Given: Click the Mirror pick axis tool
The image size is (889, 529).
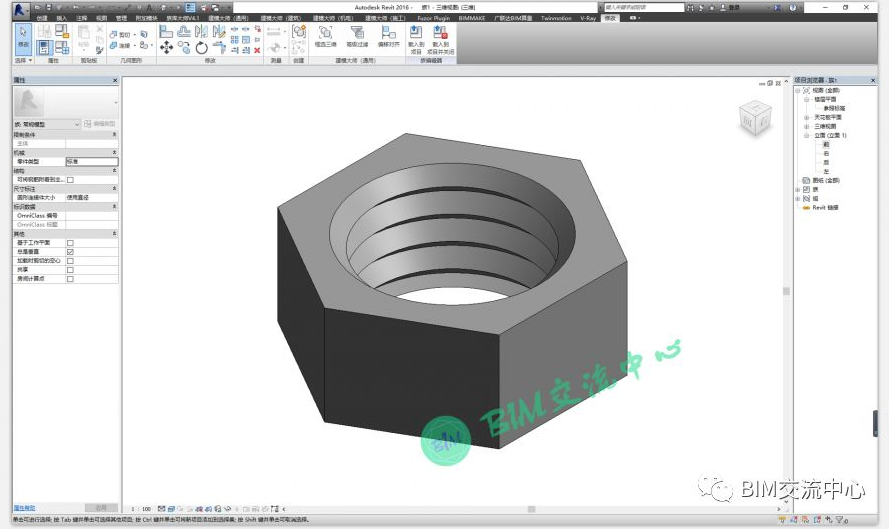Looking at the screenshot, I should 201,31.
